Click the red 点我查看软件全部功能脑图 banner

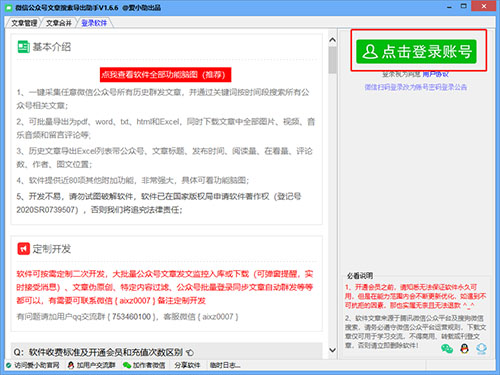(x=165, y=75)
